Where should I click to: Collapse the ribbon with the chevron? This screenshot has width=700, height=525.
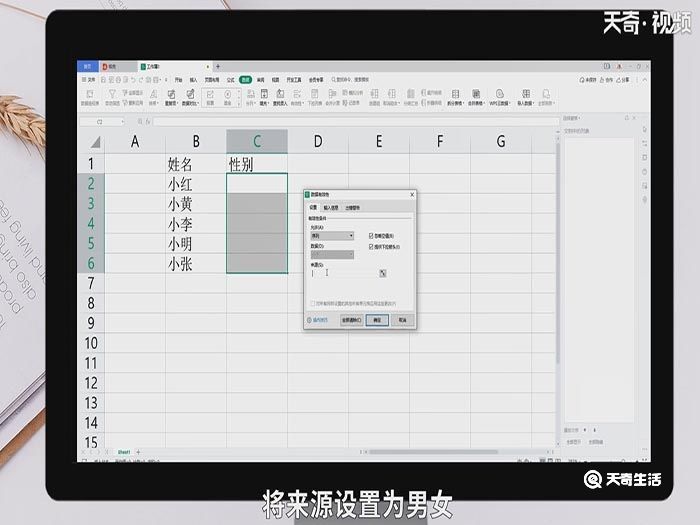coord(645,79)
